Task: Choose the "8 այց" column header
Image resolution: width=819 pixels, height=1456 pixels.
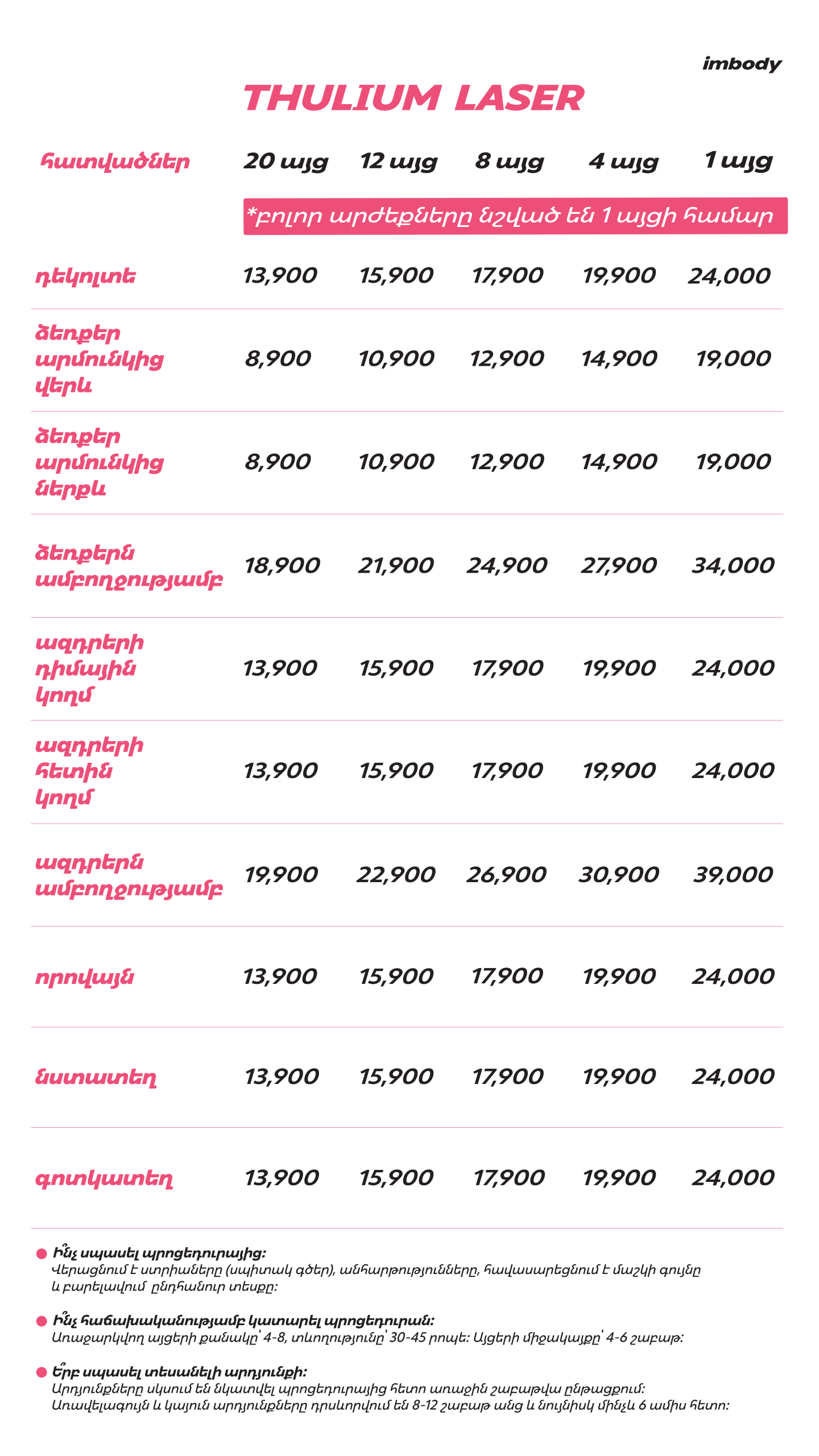Action: [510, 162]
